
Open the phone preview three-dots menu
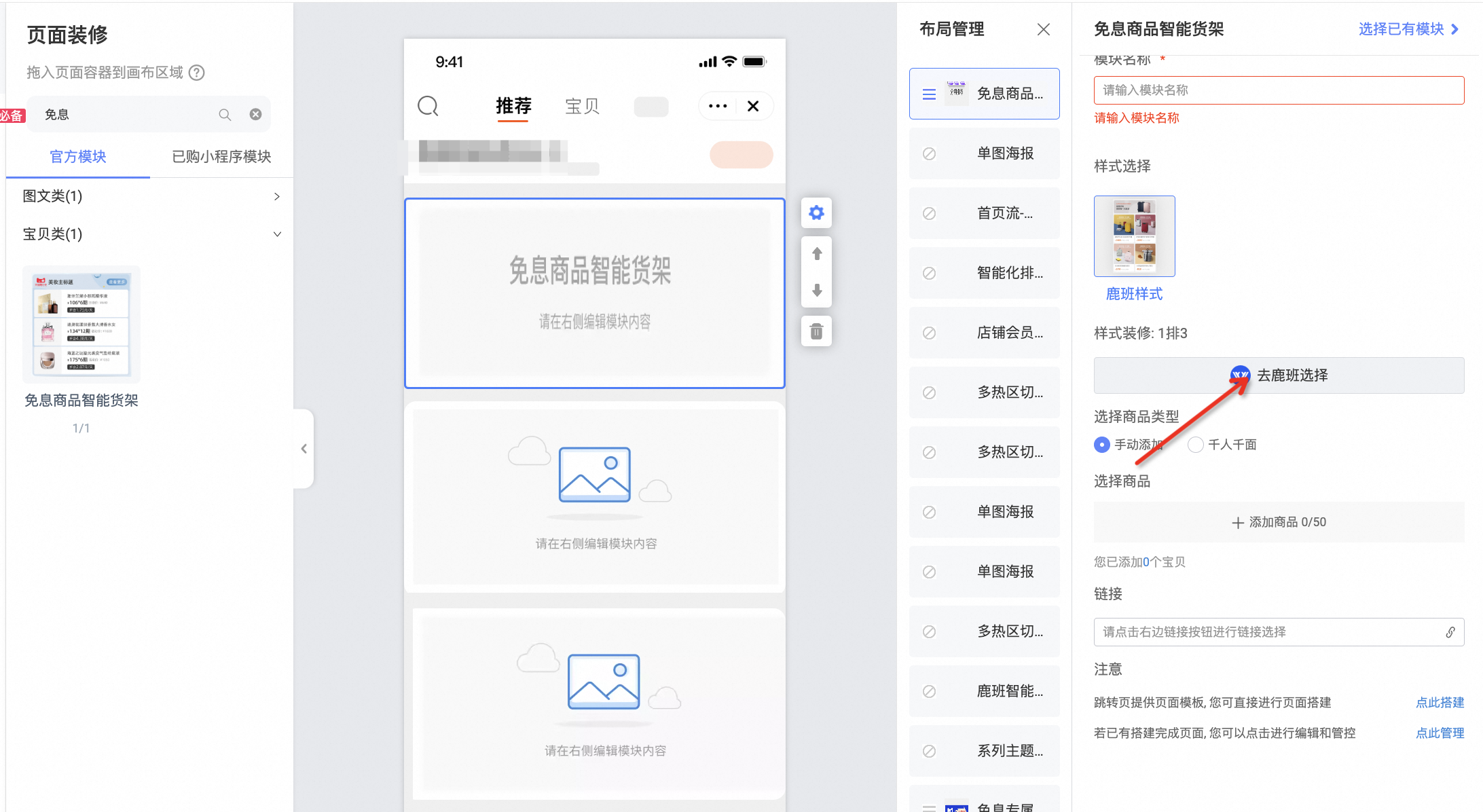click(x=718, y=106)
